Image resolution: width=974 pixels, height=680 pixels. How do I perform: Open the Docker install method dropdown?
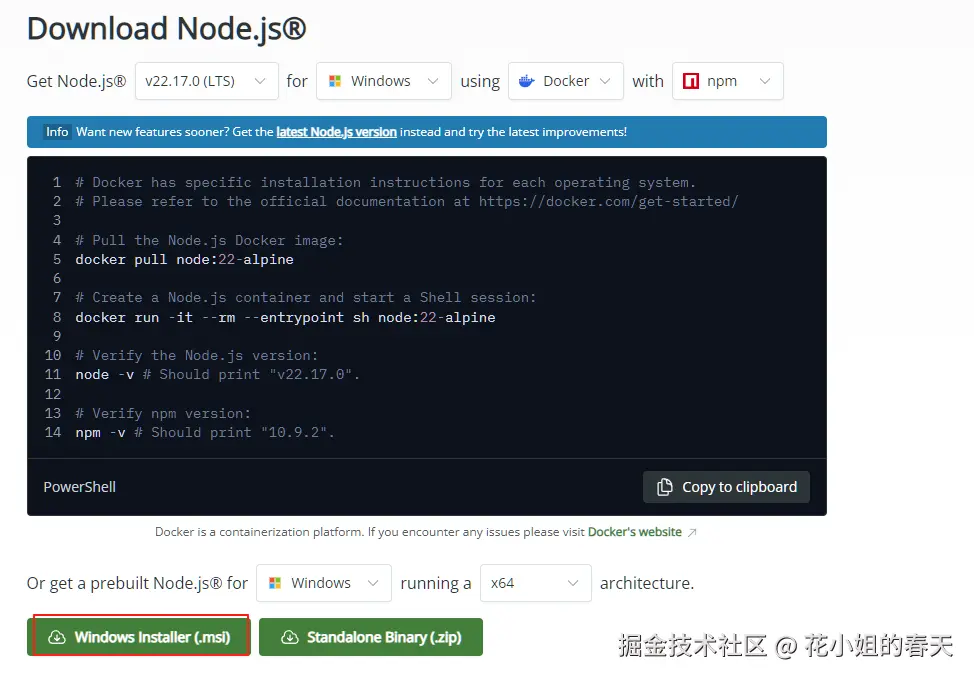click(565, 81)
